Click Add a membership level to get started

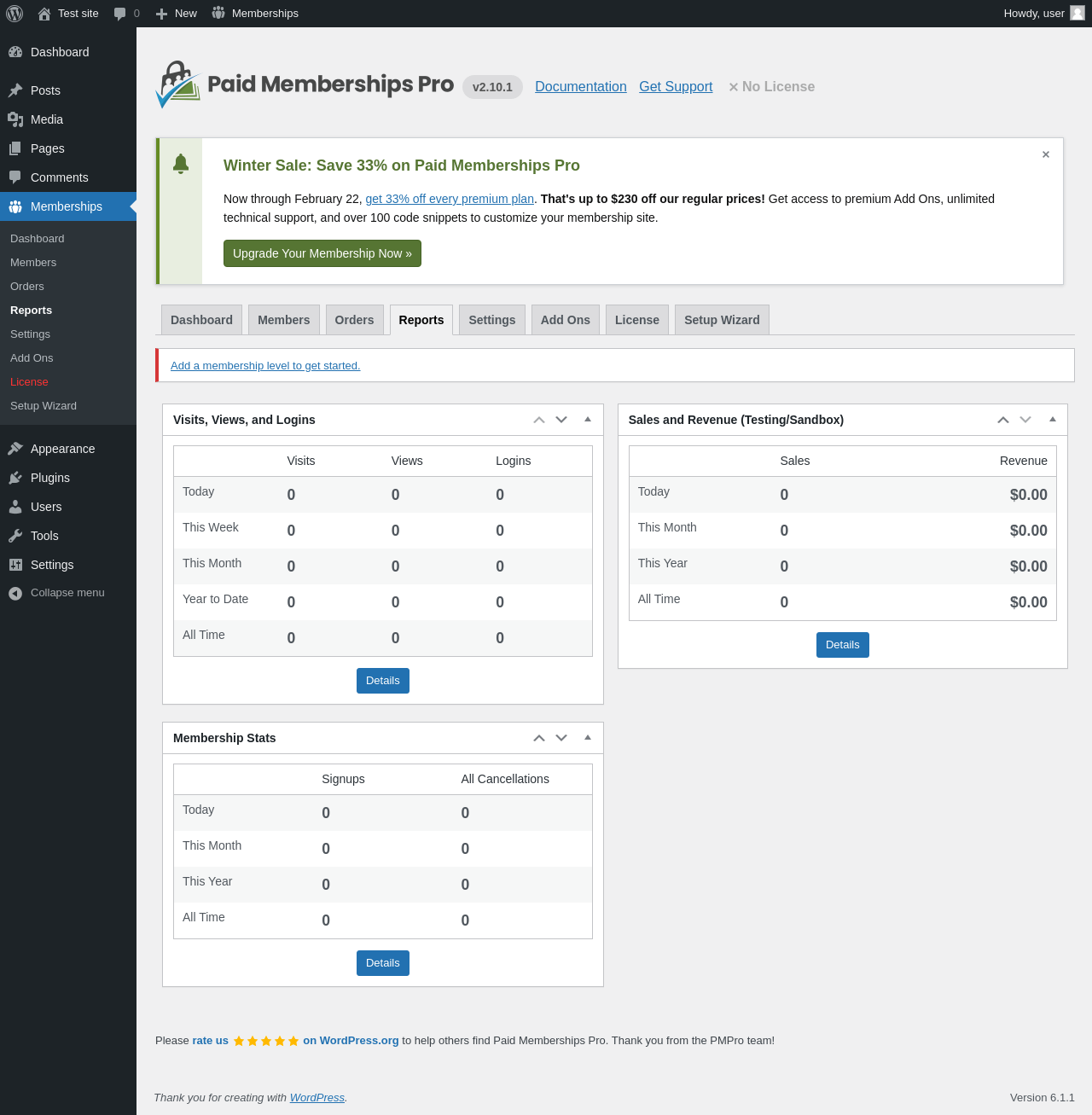(x=265, y=365)
